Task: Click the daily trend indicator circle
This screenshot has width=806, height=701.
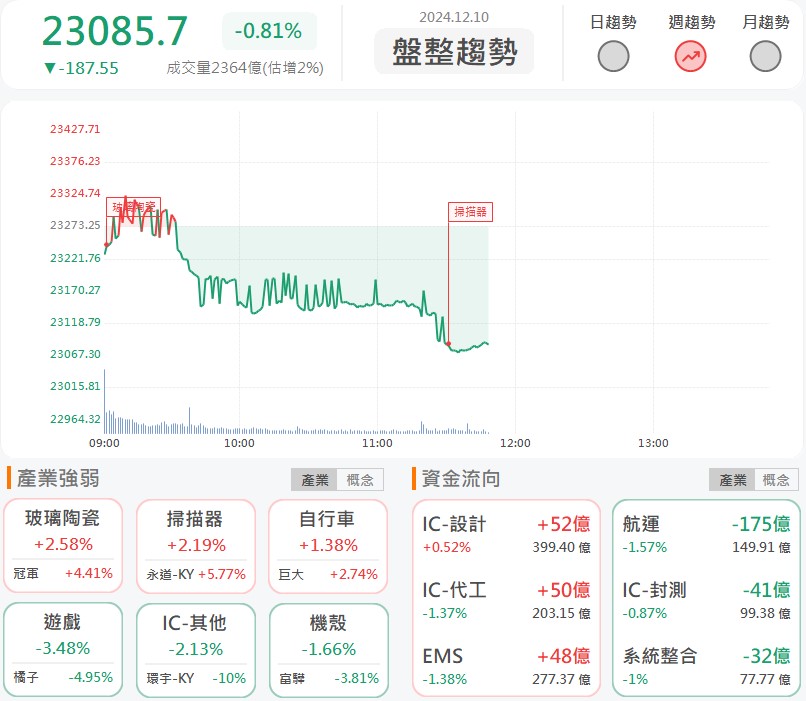Action: pos(613,56)
